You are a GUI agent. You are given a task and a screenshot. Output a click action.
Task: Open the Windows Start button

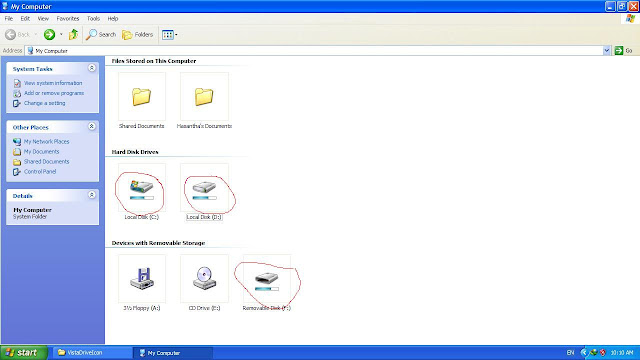(24, 353)
